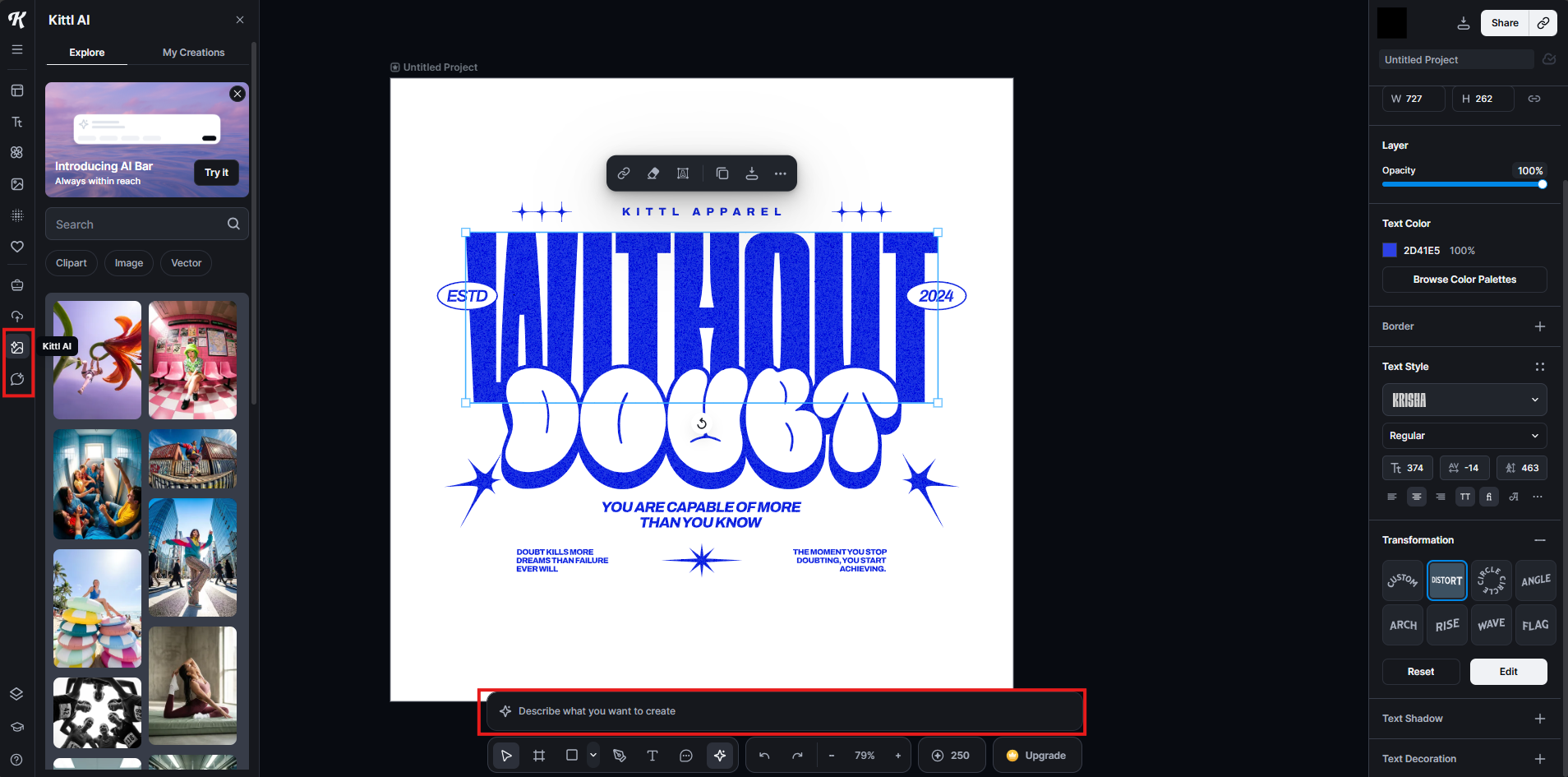Toggle uppercase TT text formatting
The image size is (1568, 777).
click(1465, 497)
